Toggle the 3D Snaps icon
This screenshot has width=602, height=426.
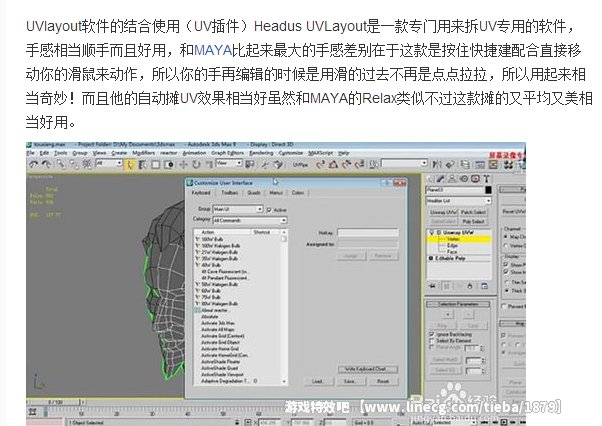320,165
